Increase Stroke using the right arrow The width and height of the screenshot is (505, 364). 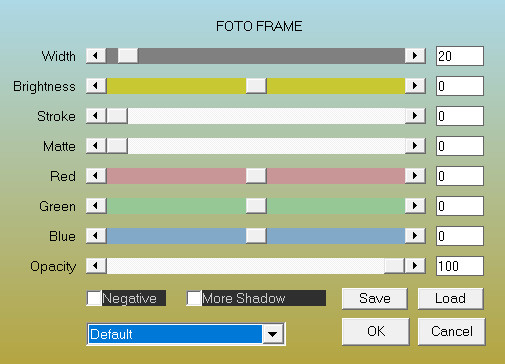click(415, 116)
